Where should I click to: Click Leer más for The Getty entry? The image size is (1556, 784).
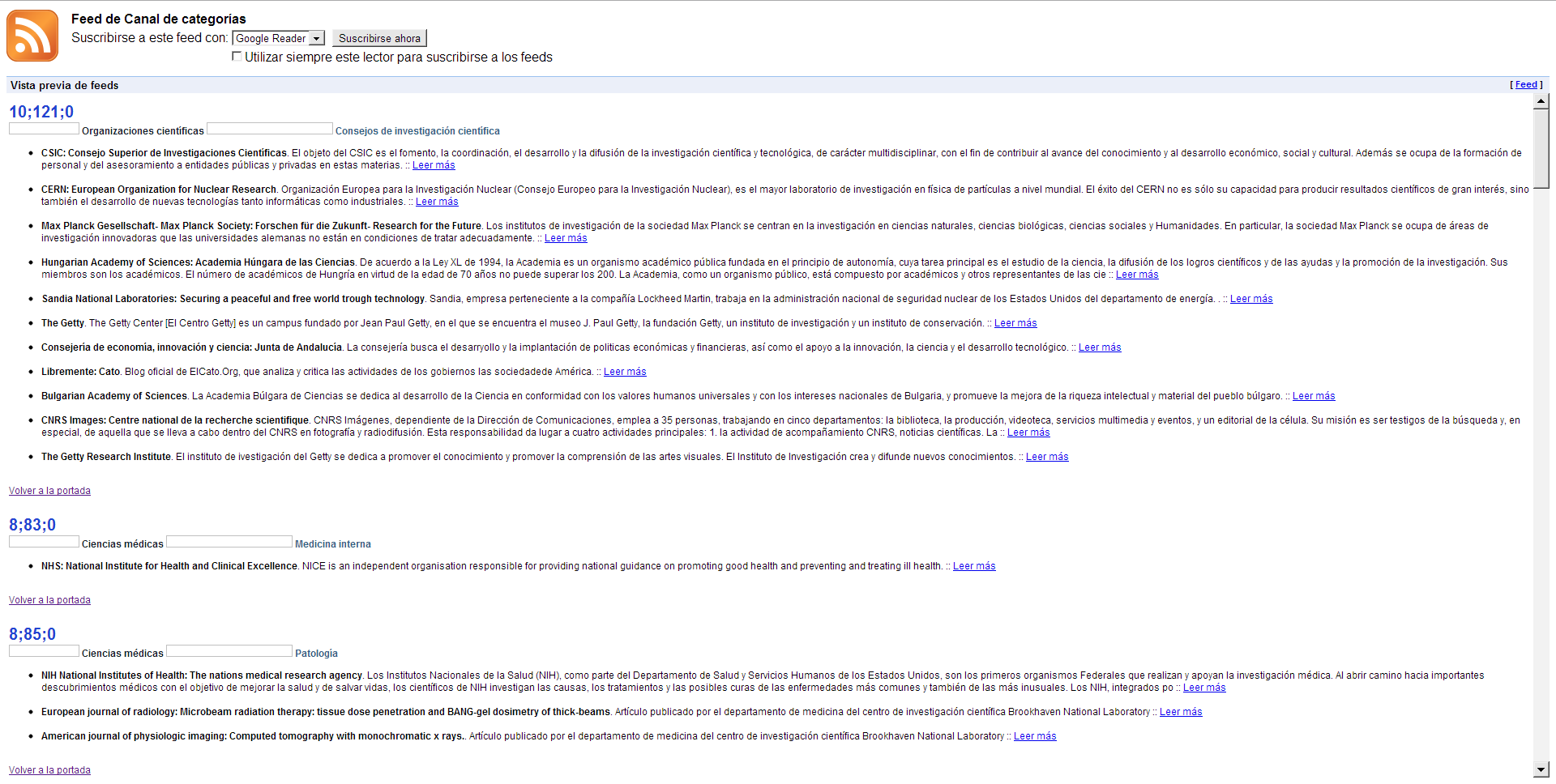tap(1015, 323)
